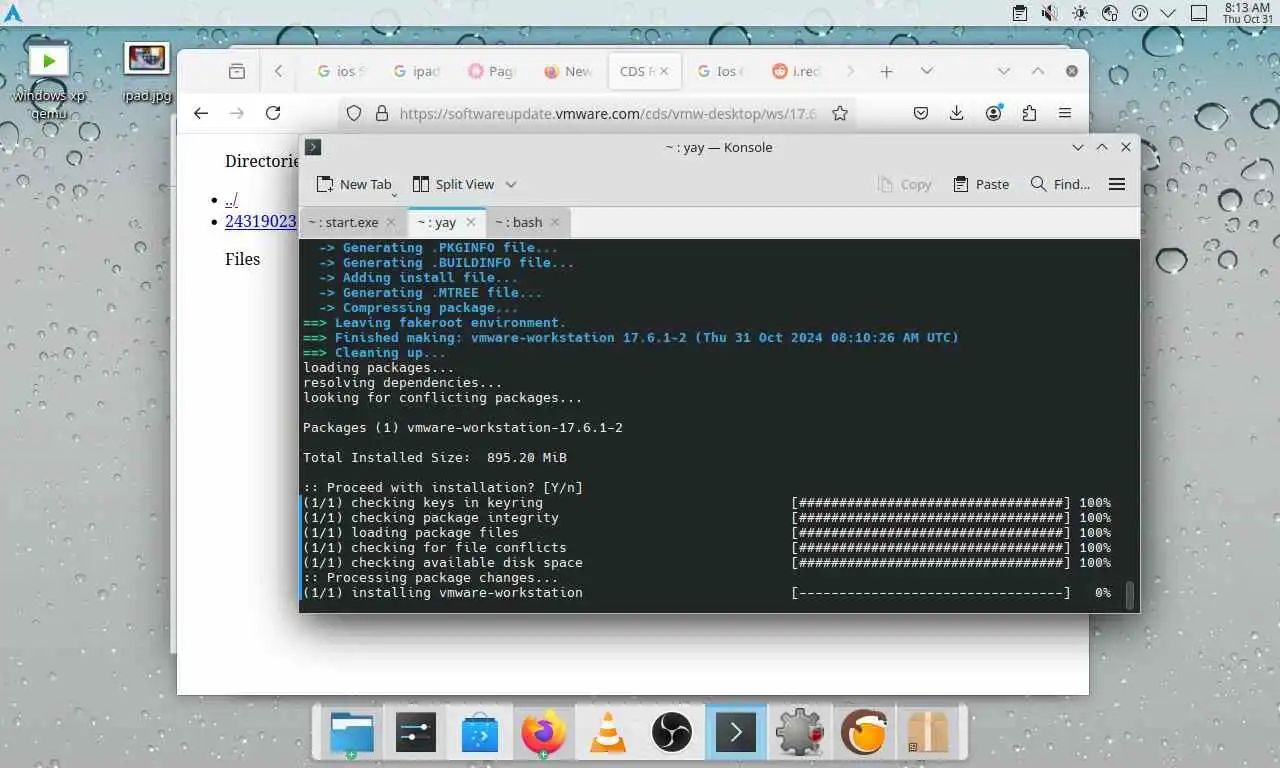The image size is (1280, 768).
Task: Open the brightness tray icon
Action: click(1079, 13)
